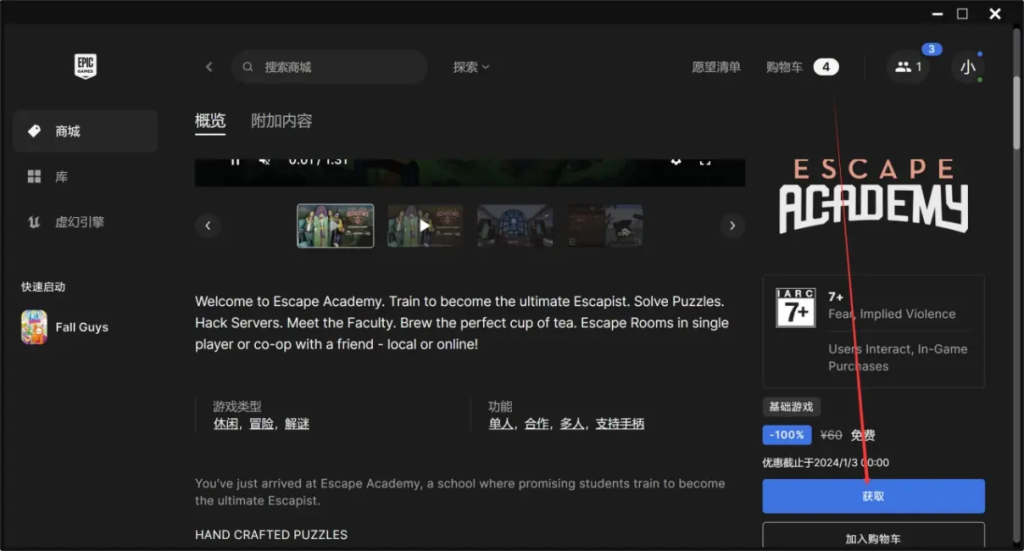
Task: Click the HAND CRAFTED PUZZLES heading
Action: click(x=271, y=535)
